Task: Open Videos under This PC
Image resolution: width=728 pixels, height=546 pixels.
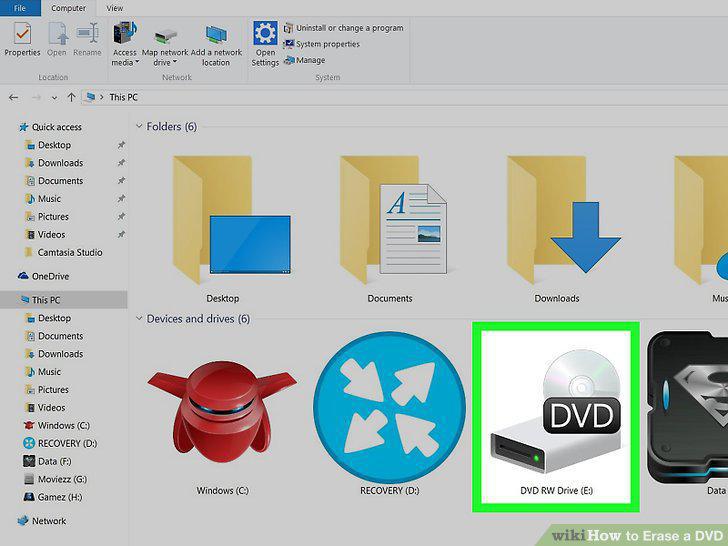Action: pyautogui.click(x=45, y=407)
